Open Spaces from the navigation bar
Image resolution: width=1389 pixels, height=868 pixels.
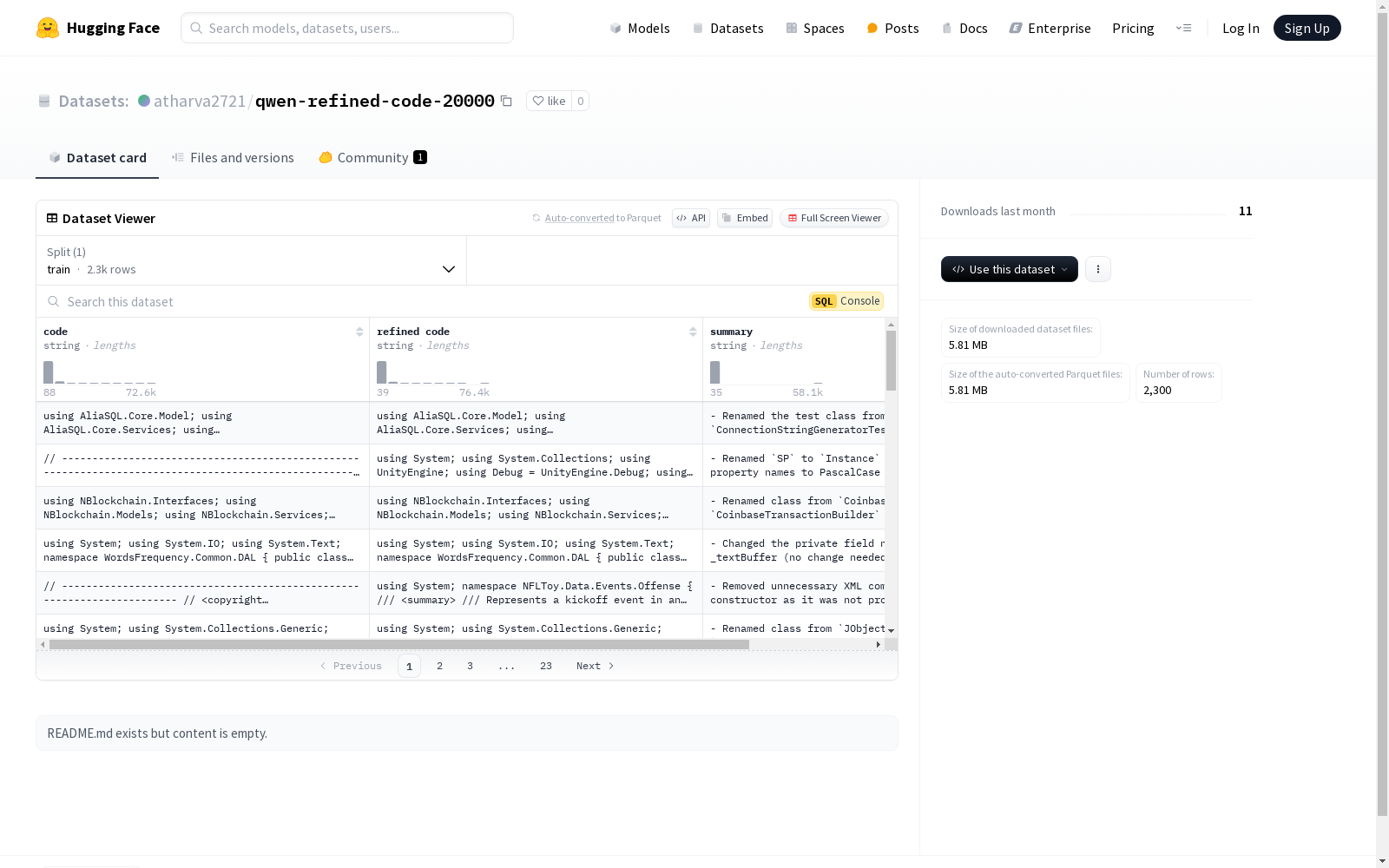[x=815, y=28]
